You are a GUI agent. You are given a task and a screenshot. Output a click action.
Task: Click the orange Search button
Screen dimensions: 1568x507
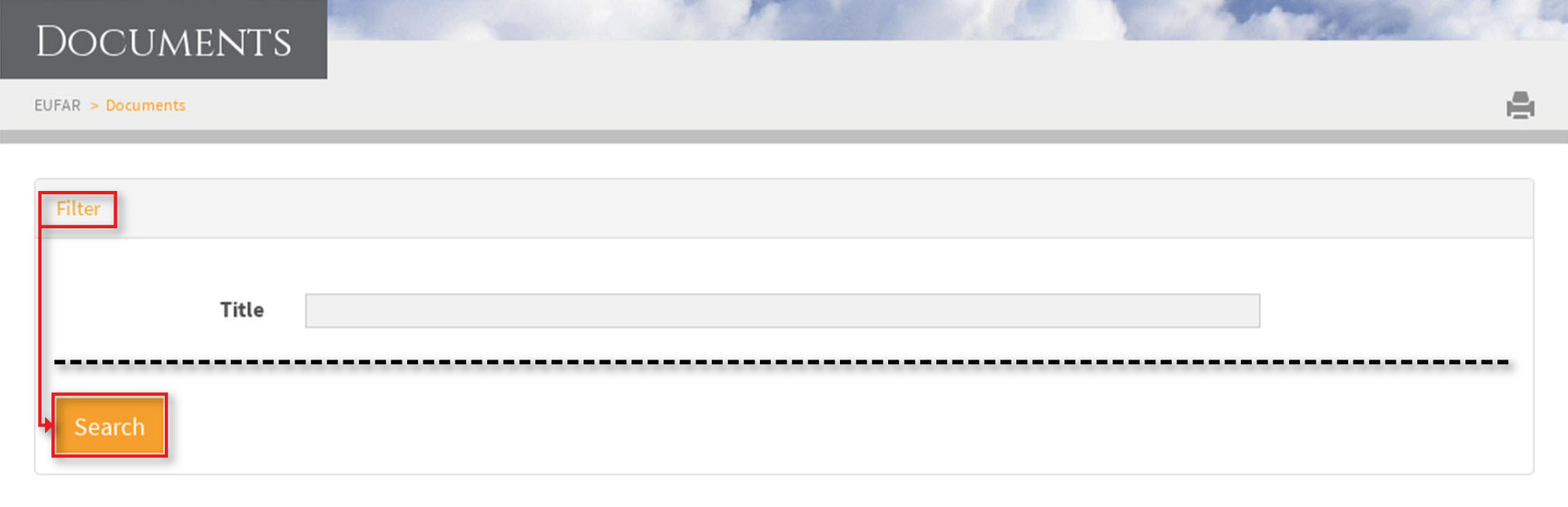[110, 426]
